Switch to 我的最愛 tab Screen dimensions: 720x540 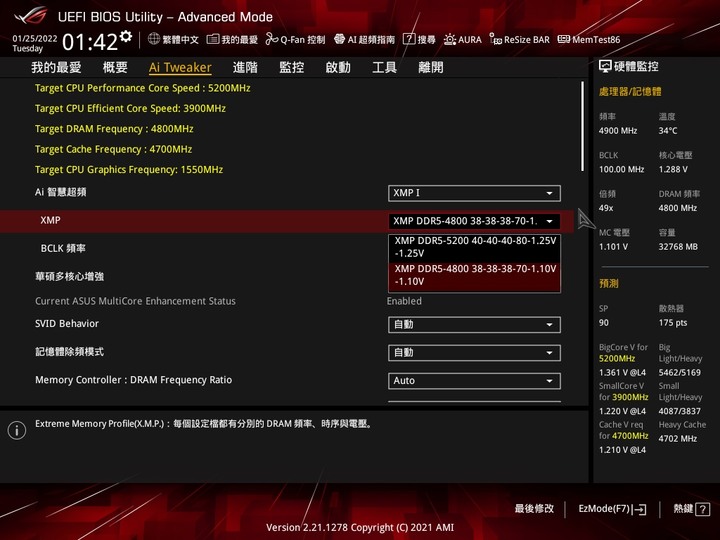(x=56, y=68)
